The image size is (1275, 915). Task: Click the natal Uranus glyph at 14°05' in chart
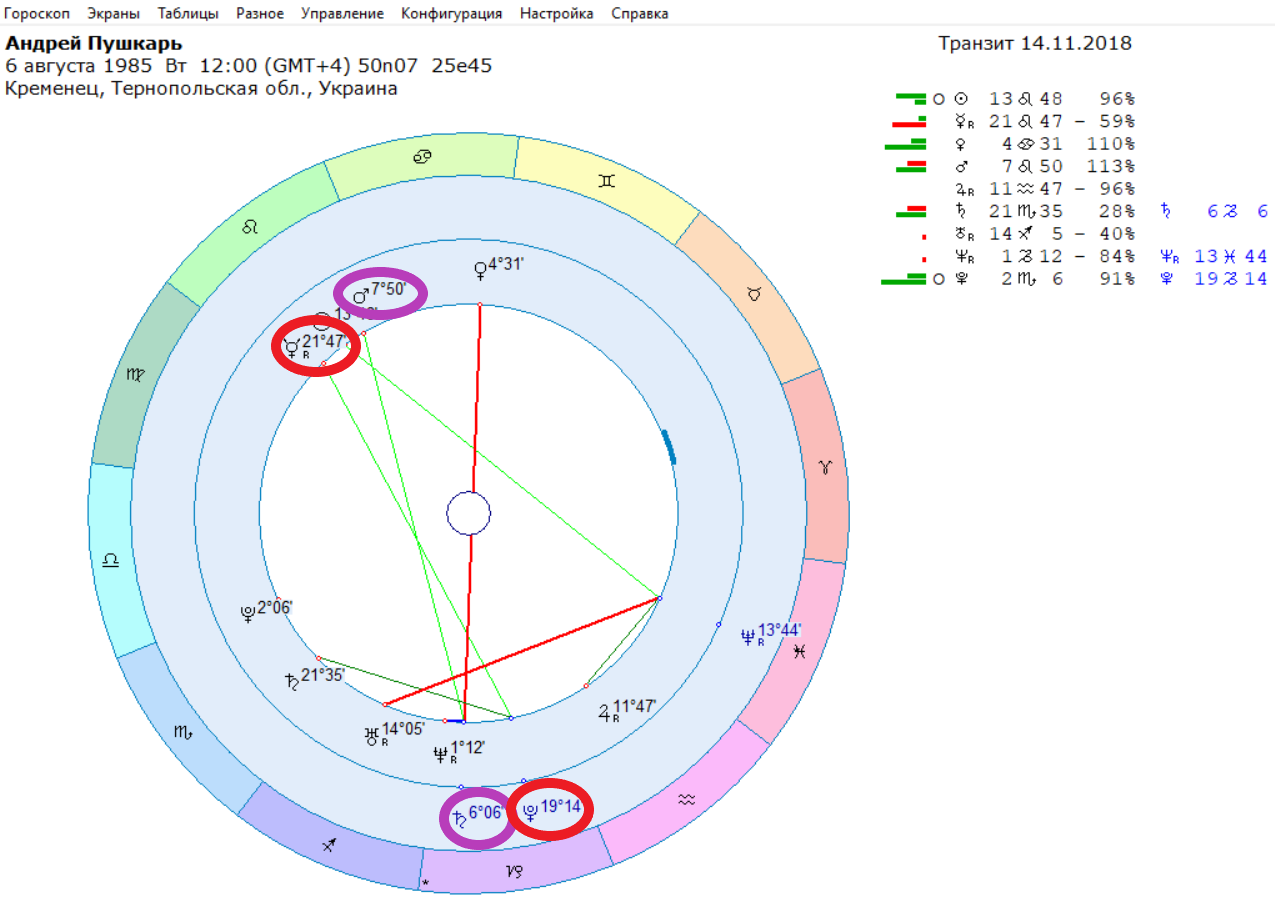[x=372, y=736]
